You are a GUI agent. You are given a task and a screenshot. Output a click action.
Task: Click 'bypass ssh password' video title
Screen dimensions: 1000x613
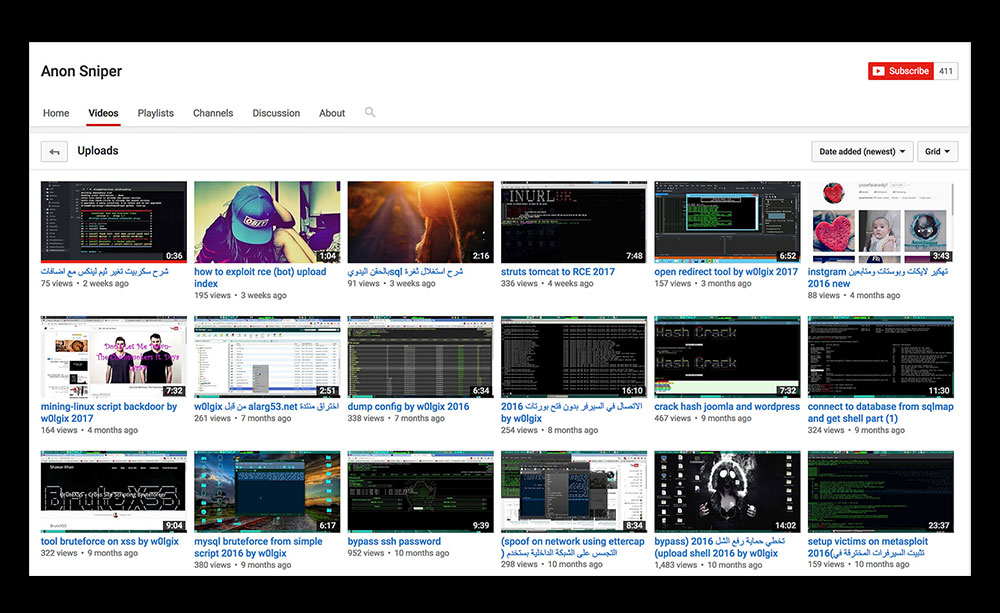pyautogui.click(x=394, y=541)
